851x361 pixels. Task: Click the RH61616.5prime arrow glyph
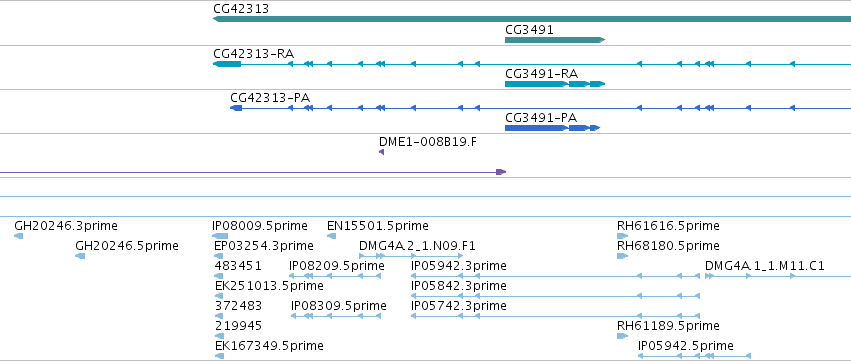(623, 236)
